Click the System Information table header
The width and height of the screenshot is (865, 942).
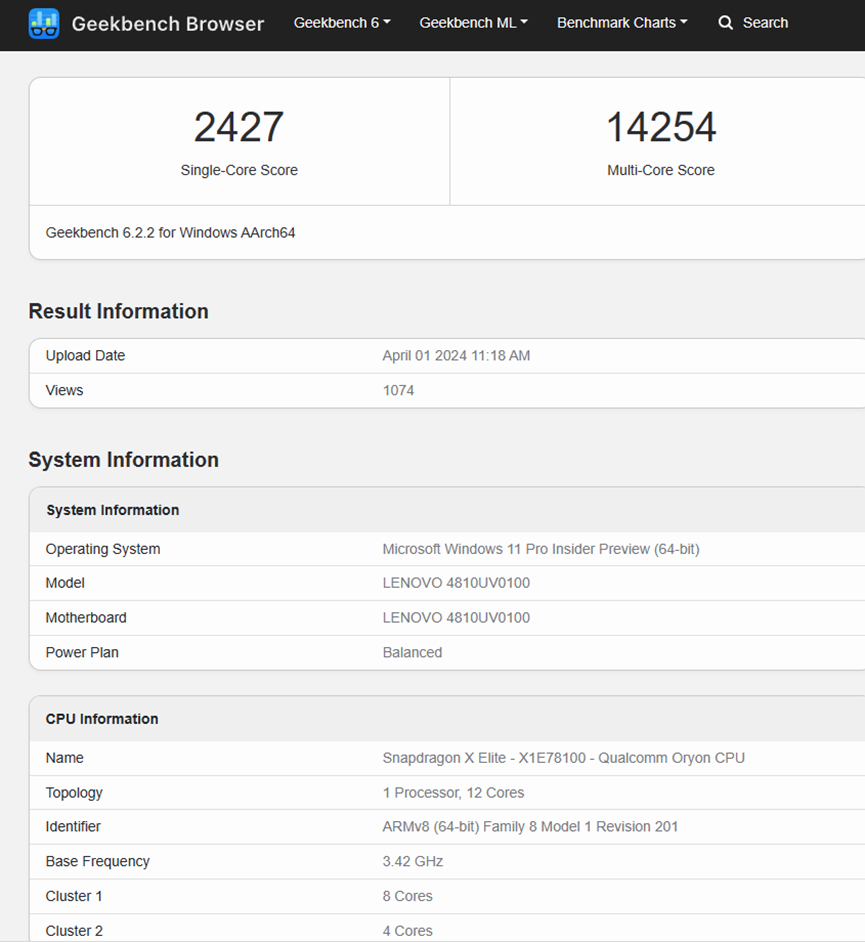[112, 510]
